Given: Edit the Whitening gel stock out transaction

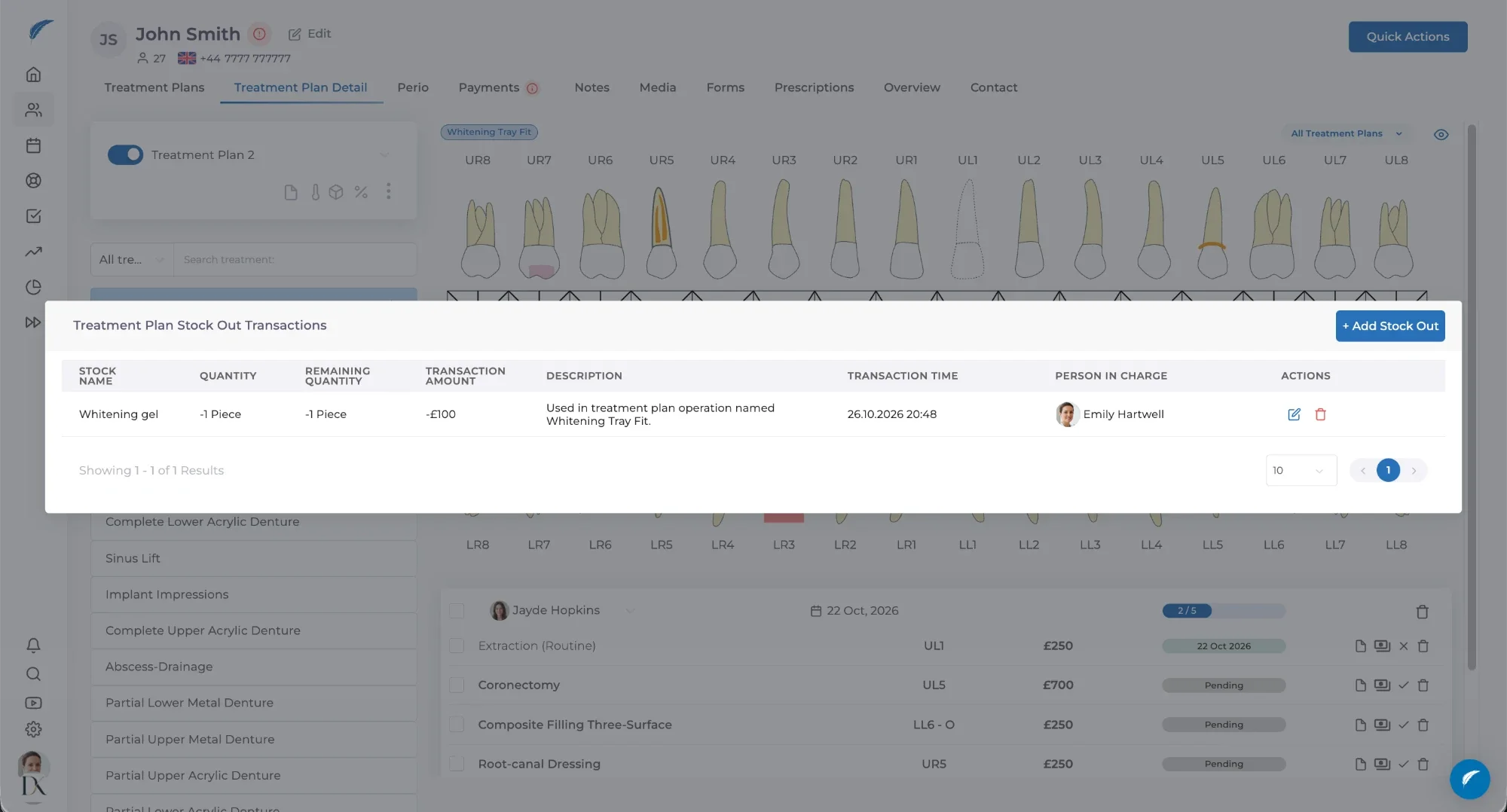Looking at the screenshot, I should [x=1294, y=414].
